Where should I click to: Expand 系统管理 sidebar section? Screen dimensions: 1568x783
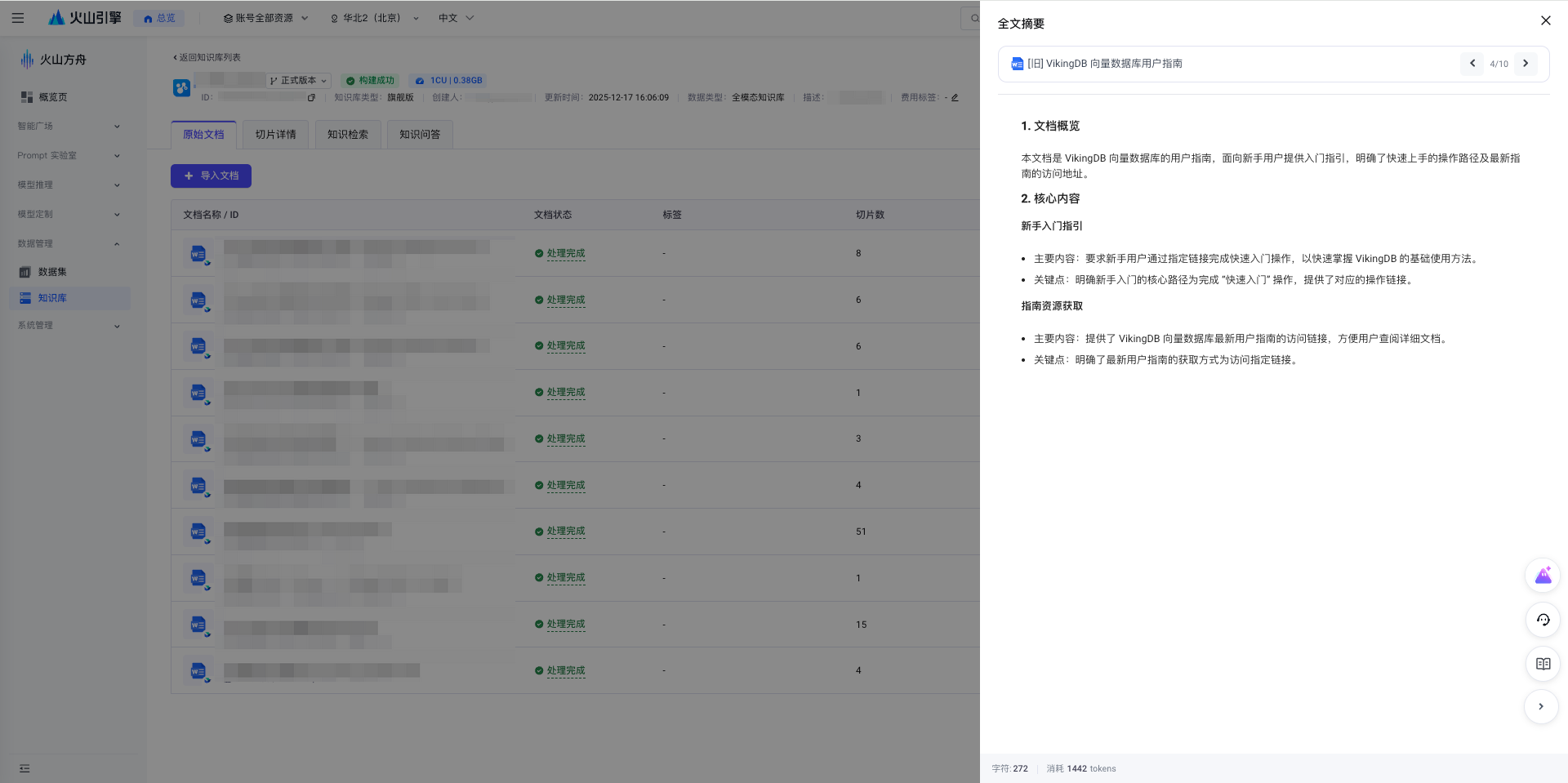(69, 326)
